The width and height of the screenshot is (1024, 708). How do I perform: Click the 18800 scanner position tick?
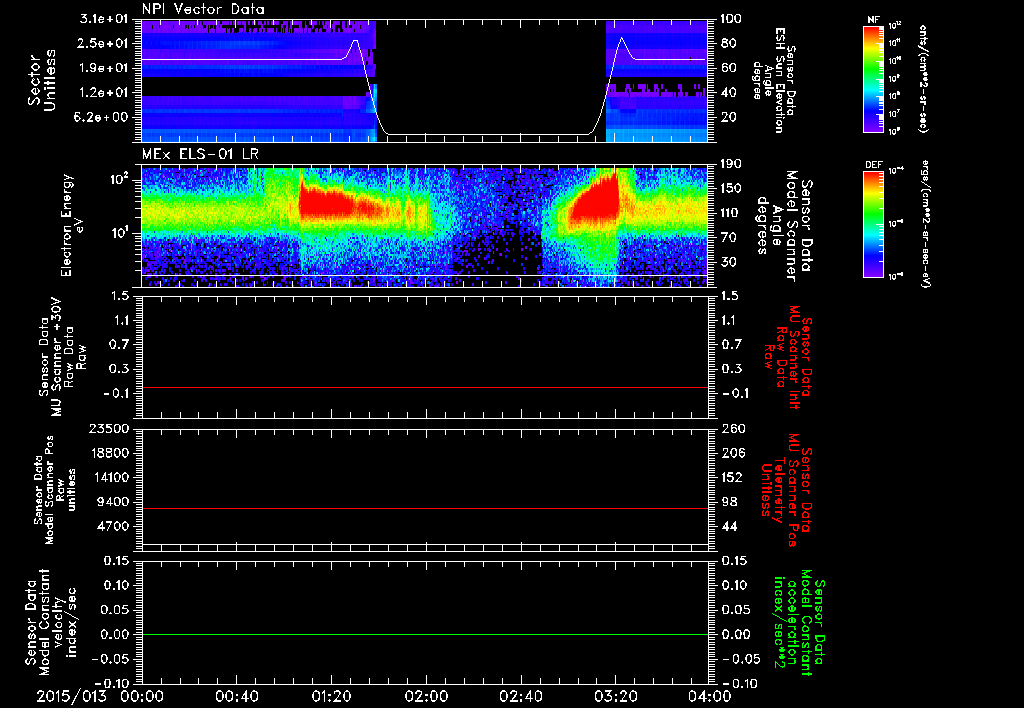pyautogui.click(x=111, y=453)
